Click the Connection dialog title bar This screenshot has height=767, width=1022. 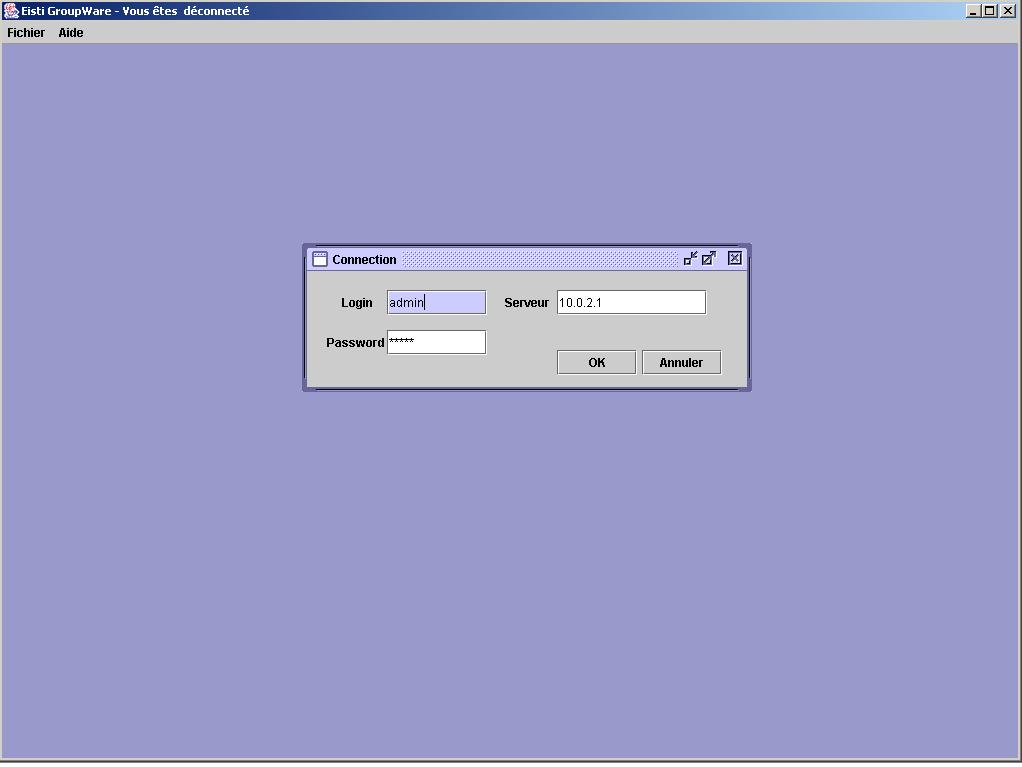pos(540,259)
